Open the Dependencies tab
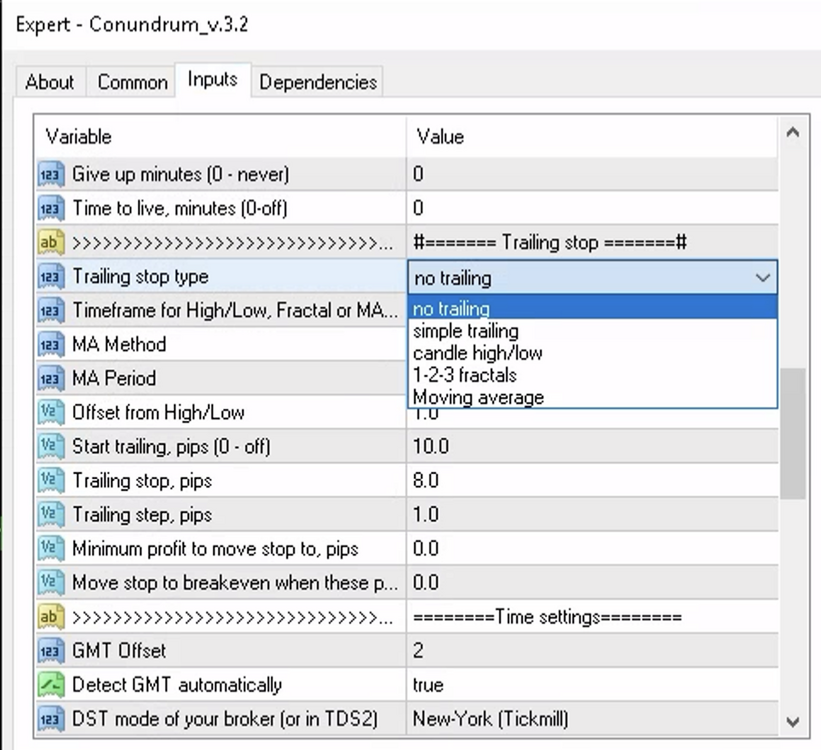Viewport: 821px width, 750px height. (x=318, y=82)
